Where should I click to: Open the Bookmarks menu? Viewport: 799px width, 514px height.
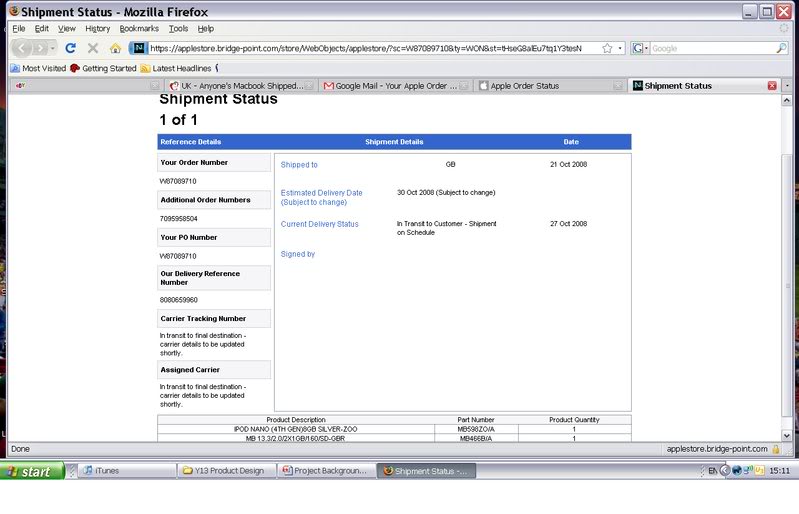tap(139, 29)
